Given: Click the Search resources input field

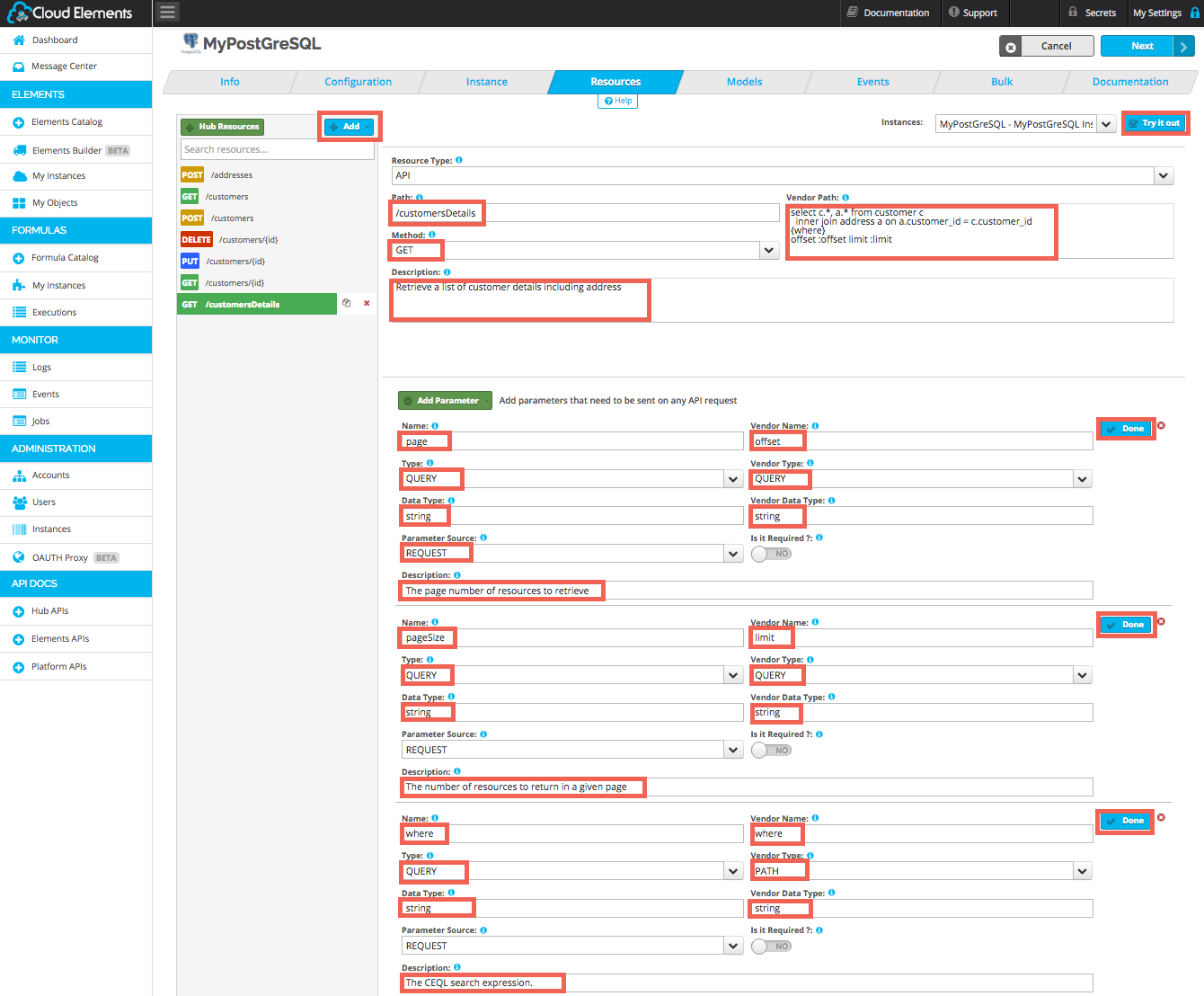Looking at the screenshot, I should pyautogui.click(x=277, y=150).
